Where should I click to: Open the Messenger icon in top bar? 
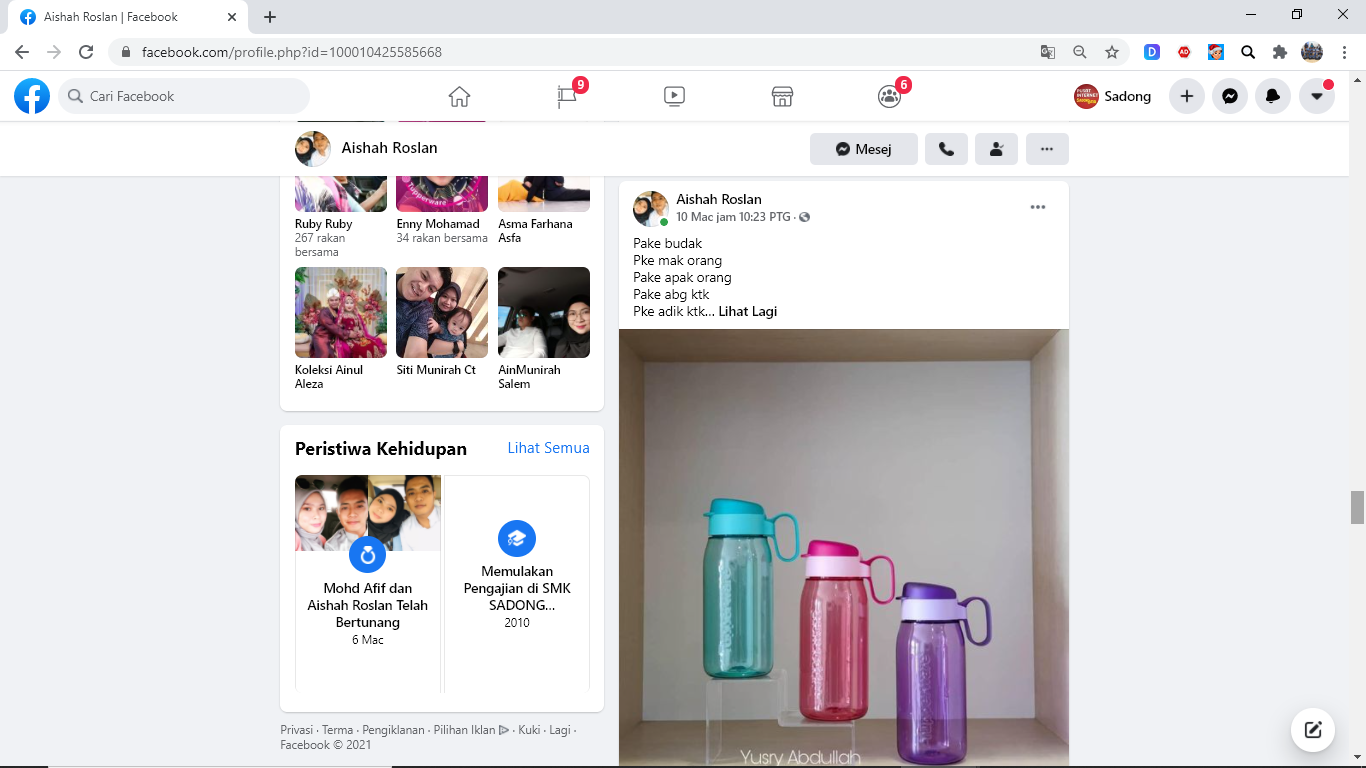point(1230,96)
